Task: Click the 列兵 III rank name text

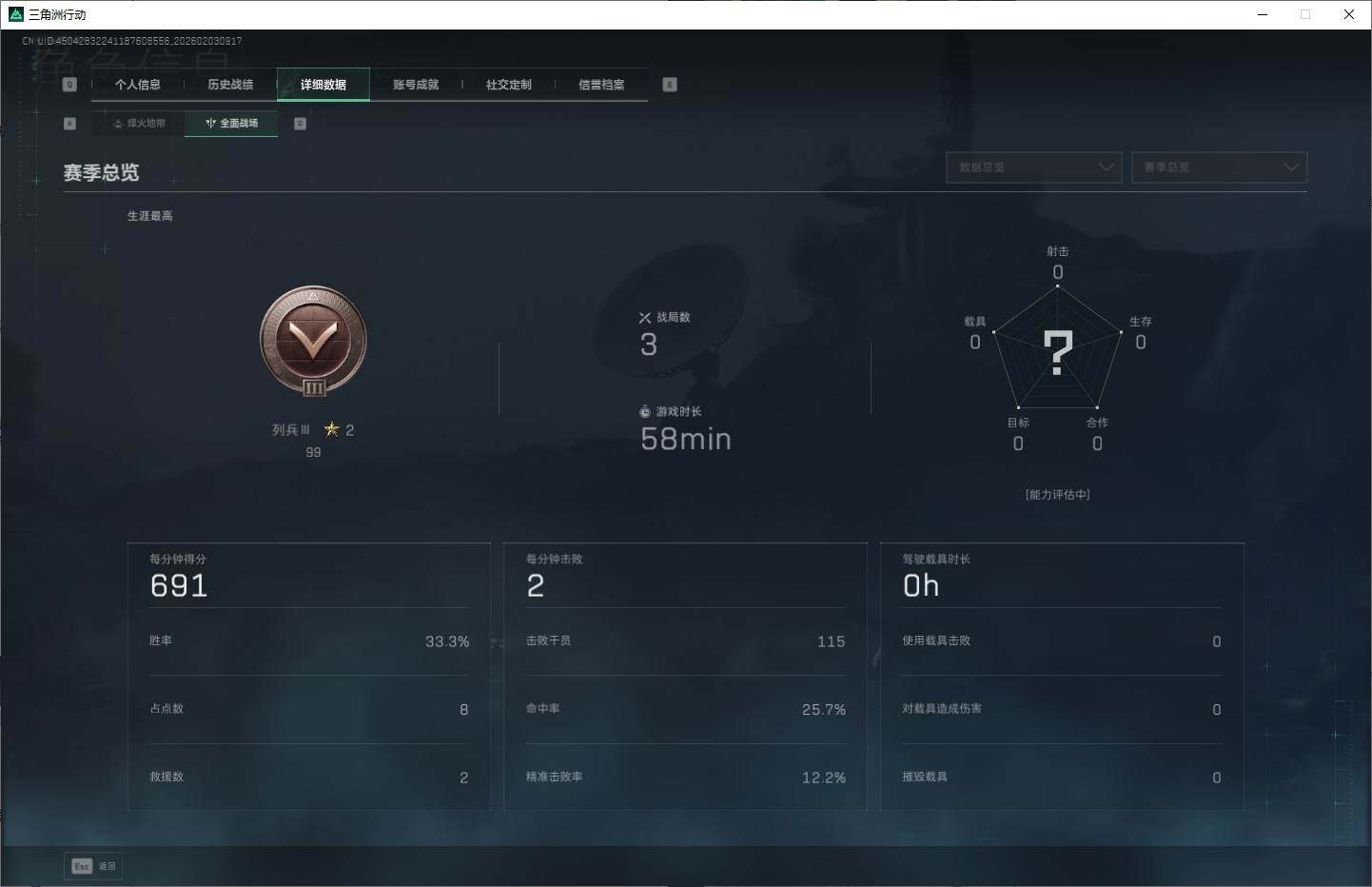Action: [291, 430]
